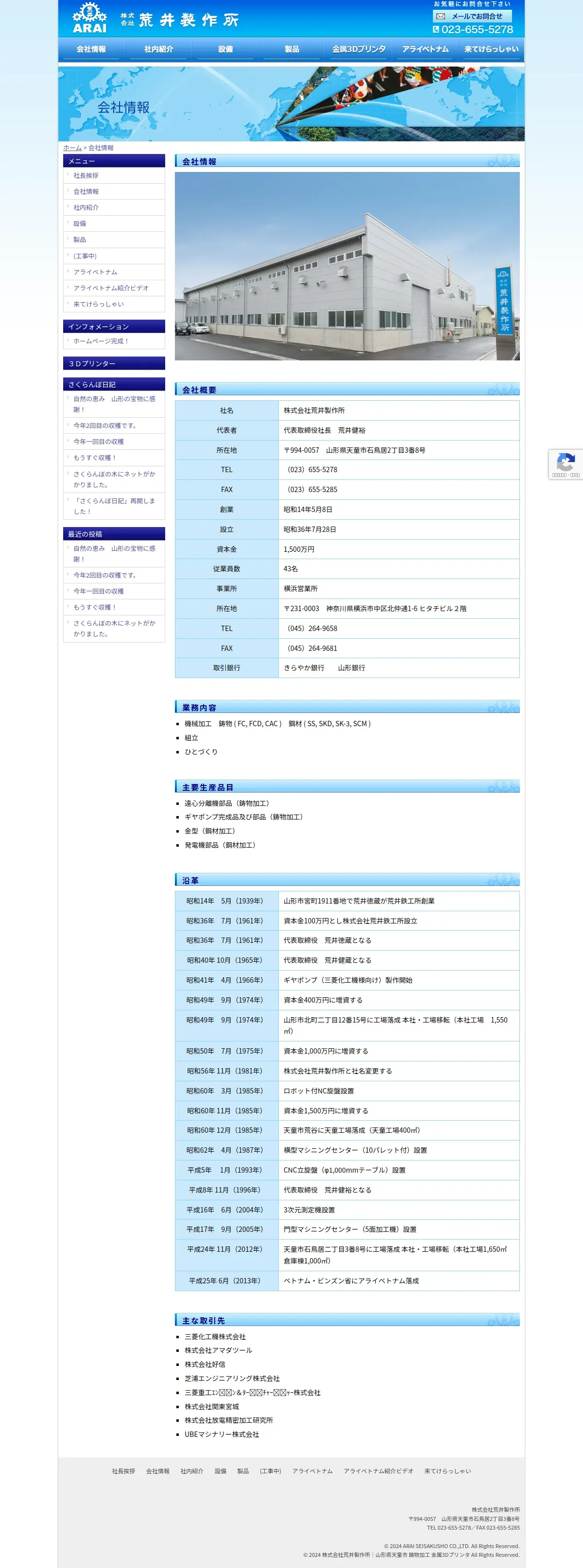Screen dimensions: 583x1568
Task: Click the 平成25年 6月（2013年） history row
Action: [347, 1281]
